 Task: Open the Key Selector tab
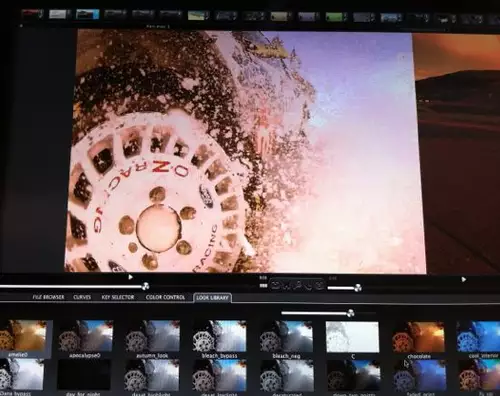coord(118,297)
